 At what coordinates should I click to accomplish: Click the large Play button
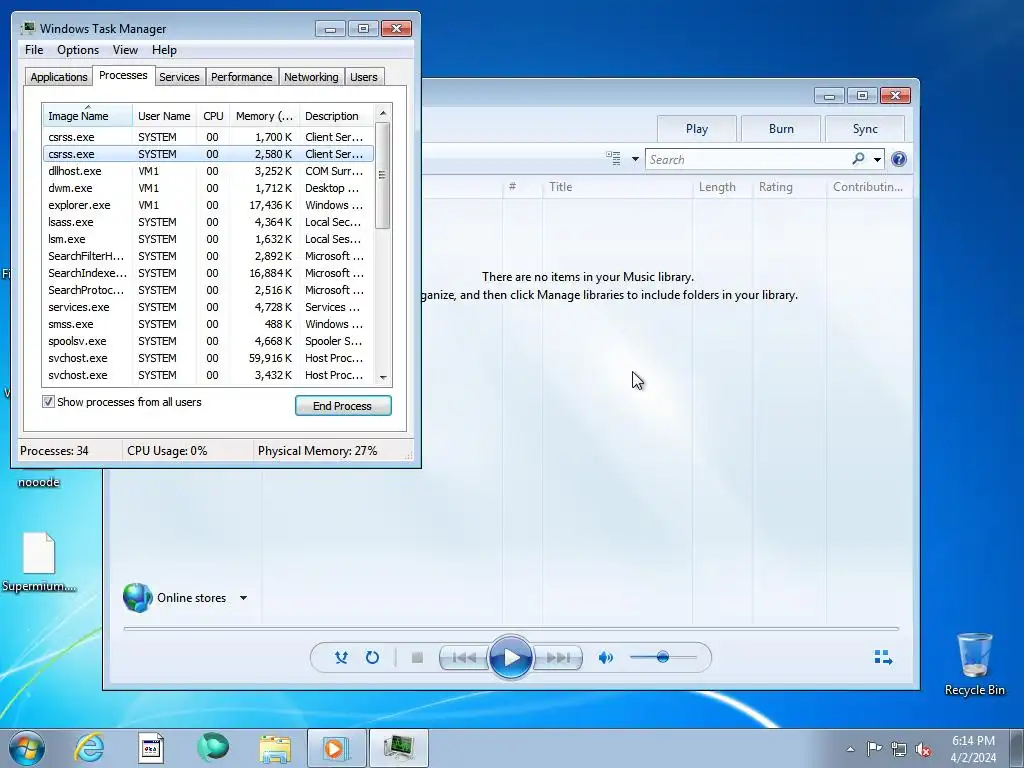tap(511, 658)
